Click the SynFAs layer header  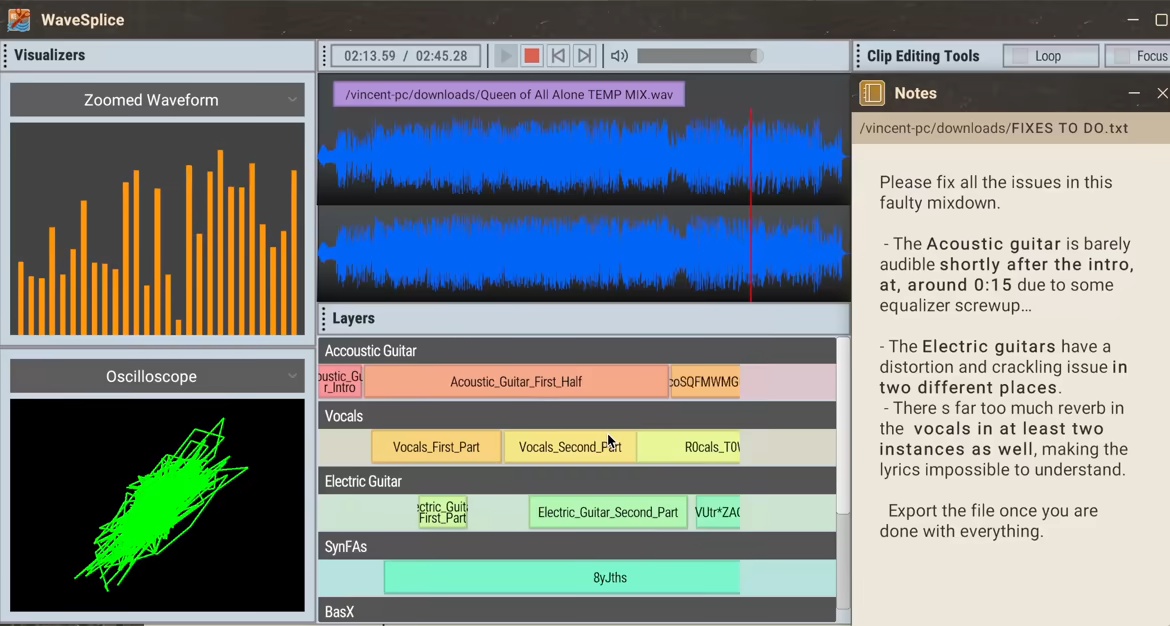coord(577,546)
